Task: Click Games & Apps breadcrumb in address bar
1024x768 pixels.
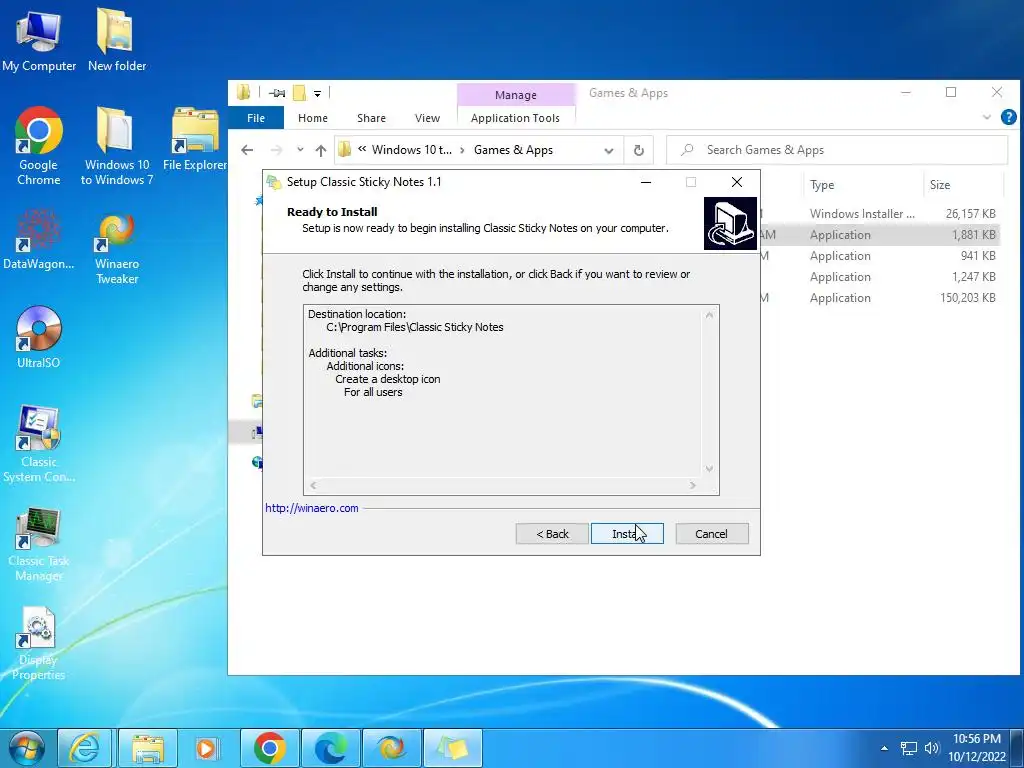Action: tap(513, 150)
